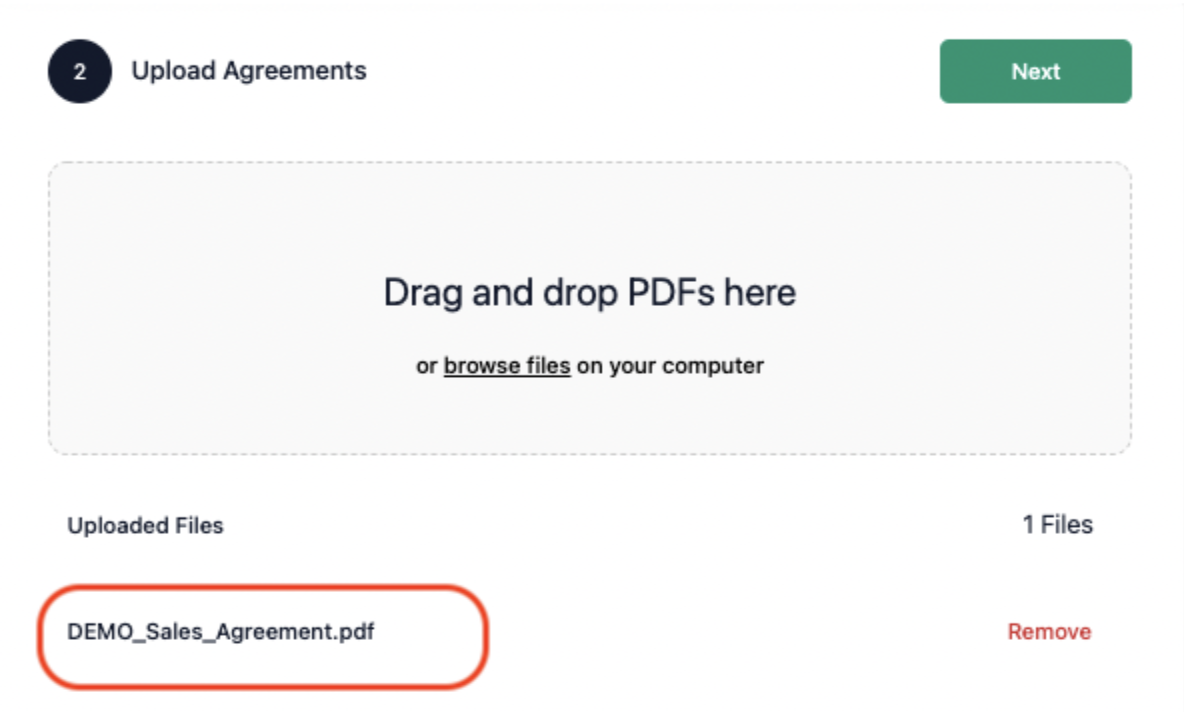Click the Uploaded Files label

[145, 525]
